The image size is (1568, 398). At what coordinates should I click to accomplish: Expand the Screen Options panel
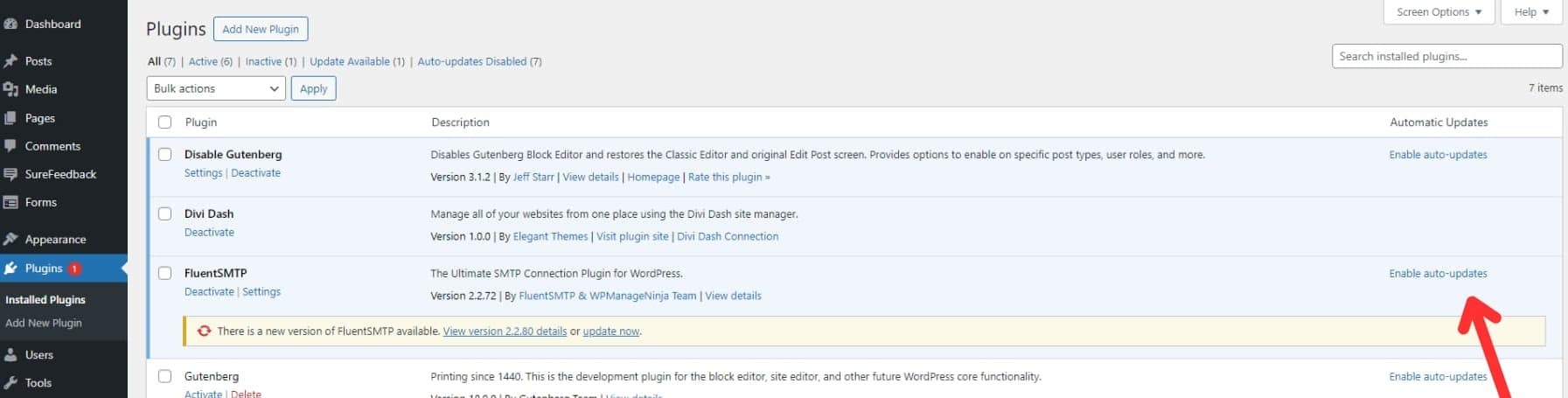click(1439, 12)
